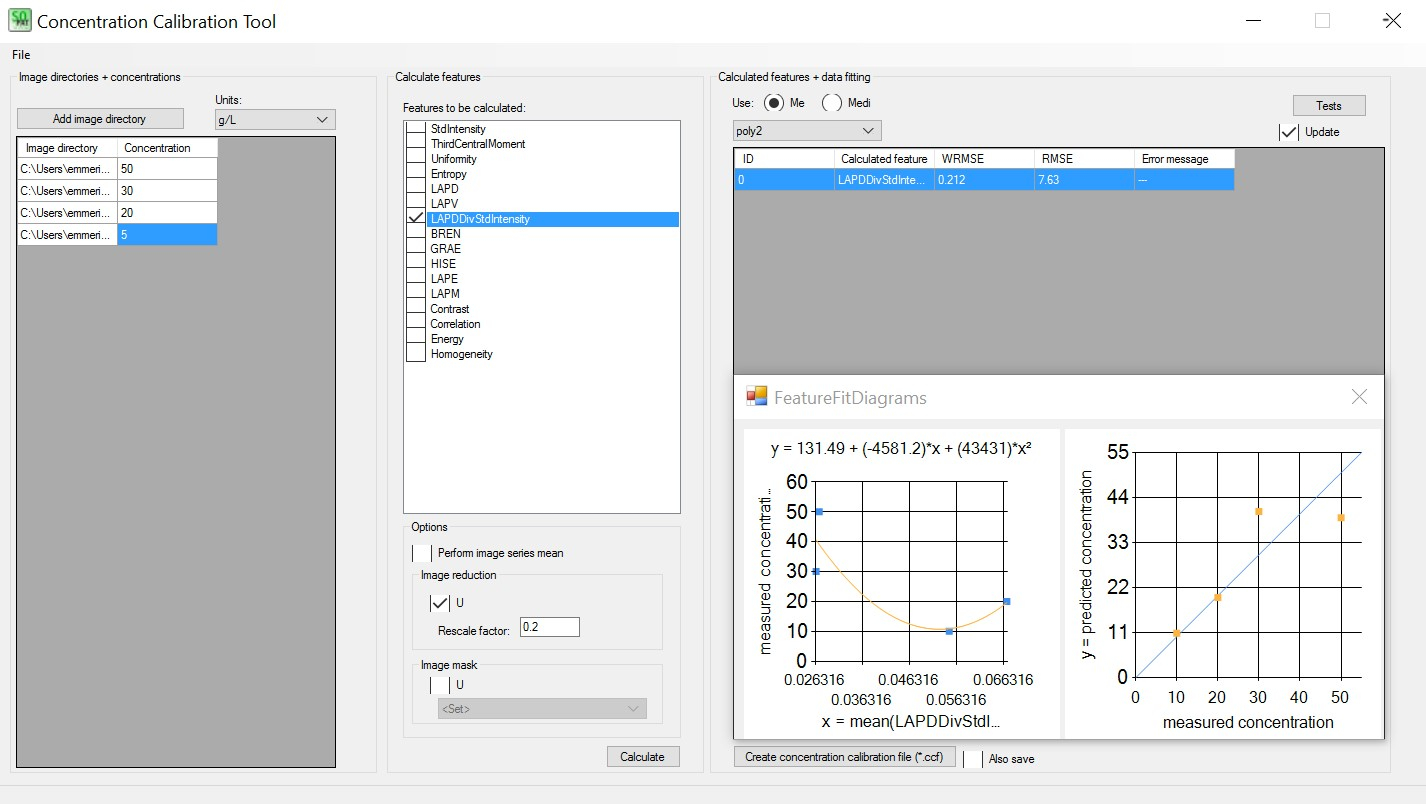Check the Entropy feature checkbox
The image size is (1426, 804).
pos(416,174)
